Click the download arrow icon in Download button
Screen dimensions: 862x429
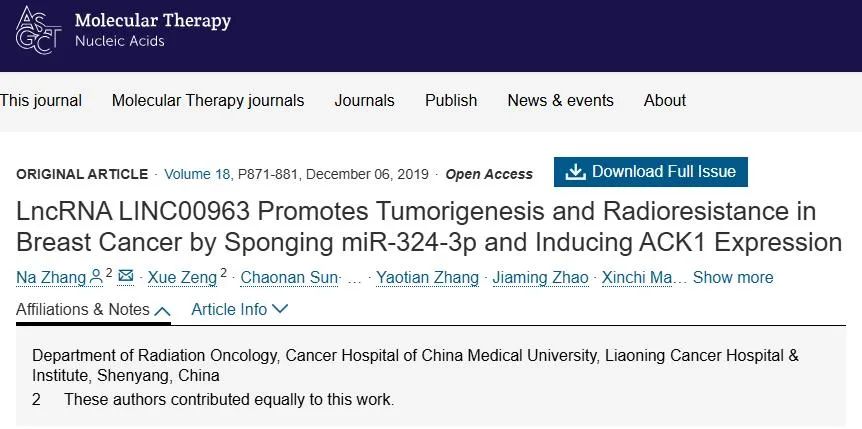tap(575, 172)
